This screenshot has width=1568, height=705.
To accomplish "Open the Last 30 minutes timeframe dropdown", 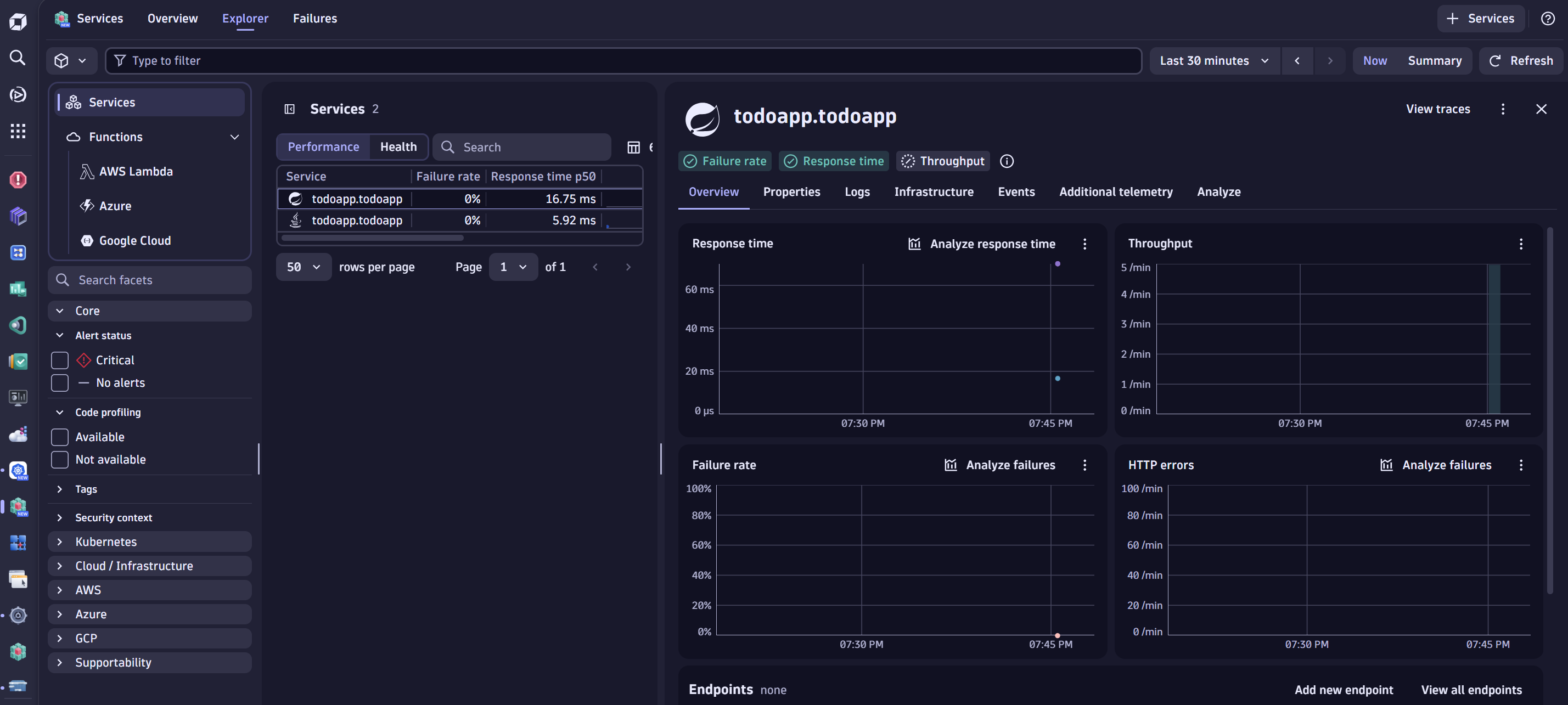I will tap(1214, 61).
